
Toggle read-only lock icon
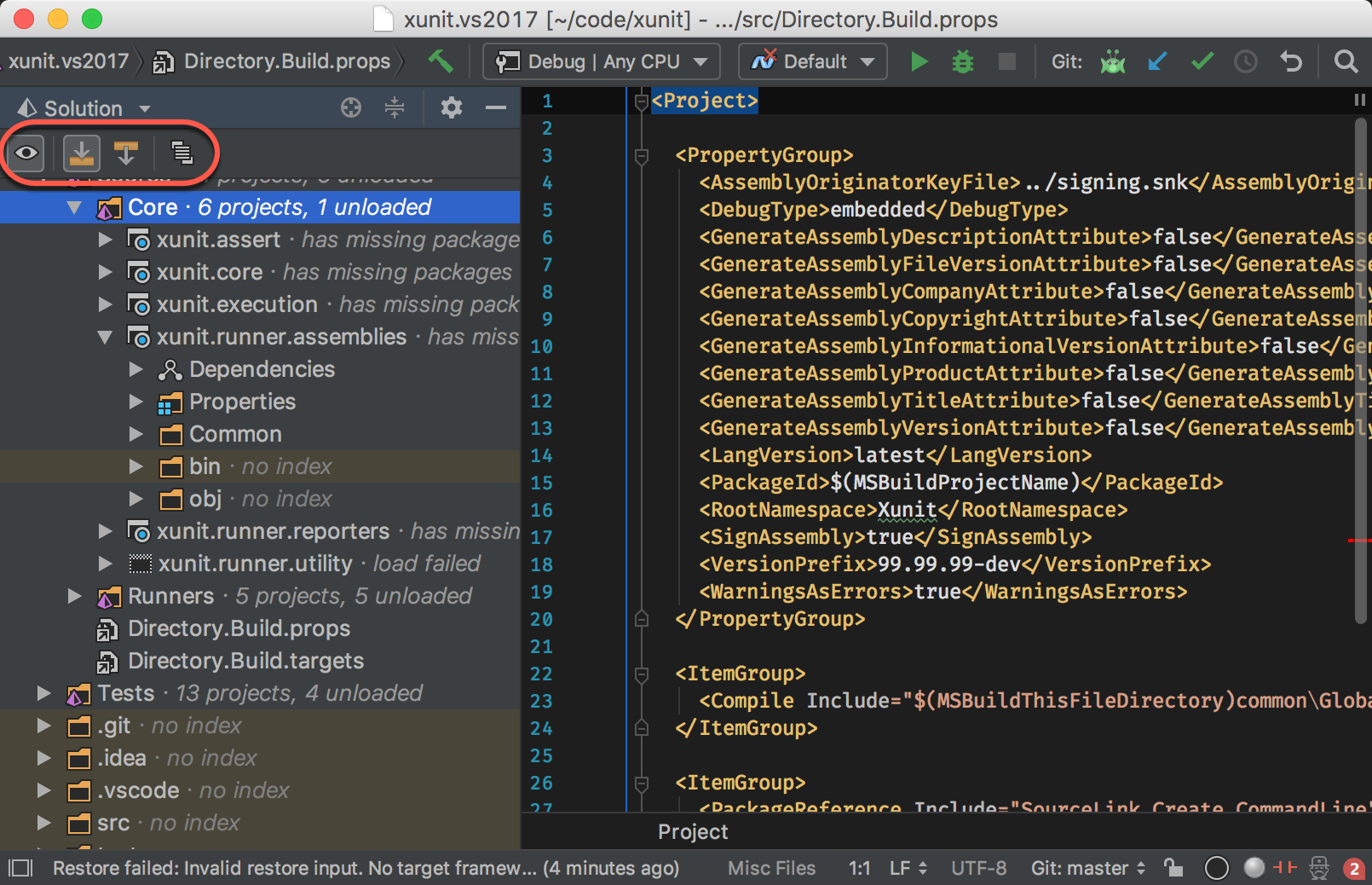pyautogui.click(x=1173, y=868)
